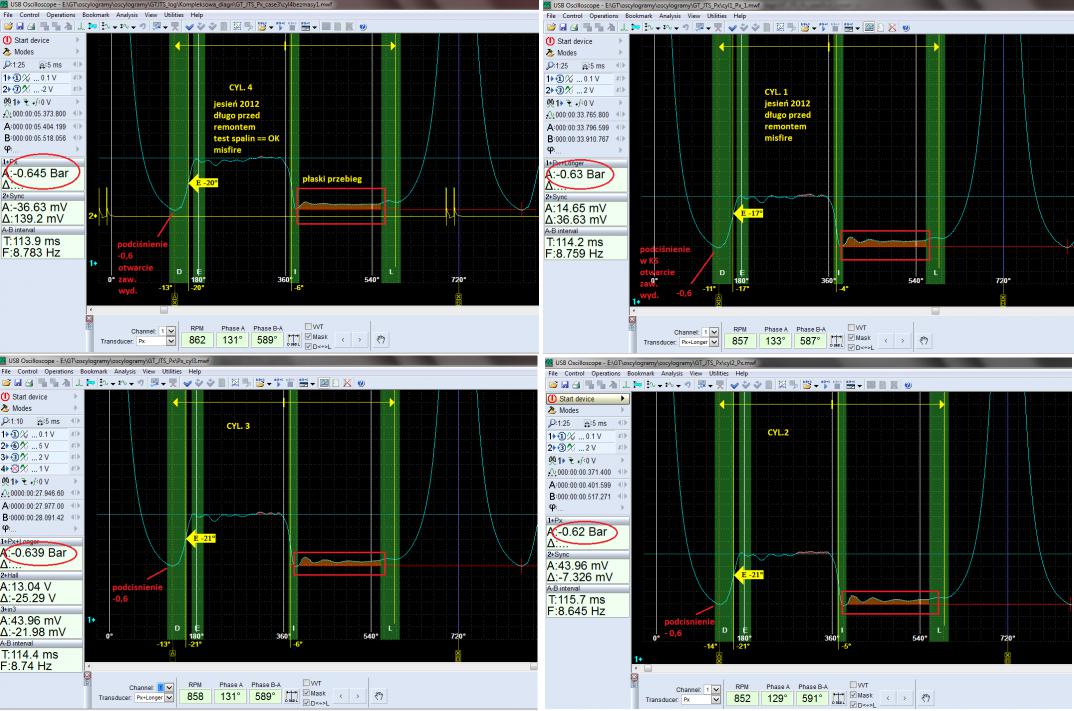The width and height of the screenshot is (1074, 711).
Task: Click the D-to-L phase marker icon beside 589° in CYL. 4 window
Action: tap(293, 339)
